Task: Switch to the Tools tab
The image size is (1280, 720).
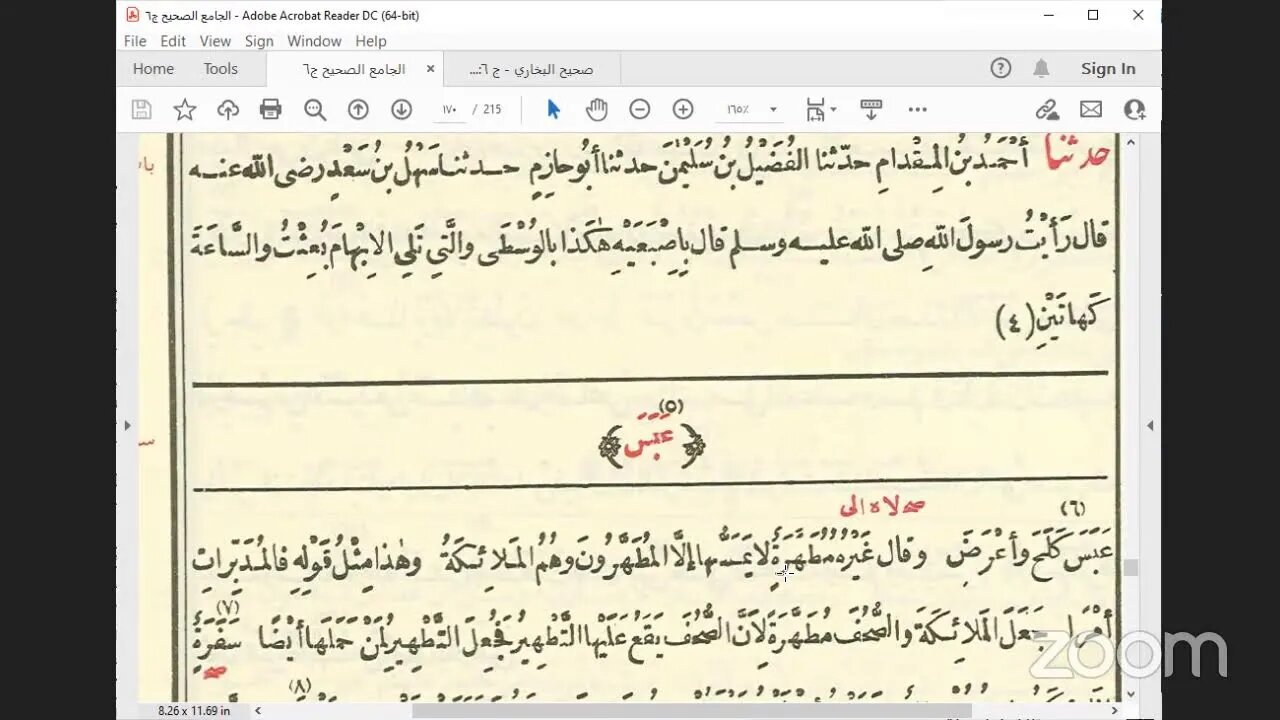Action: click(220, 69)
